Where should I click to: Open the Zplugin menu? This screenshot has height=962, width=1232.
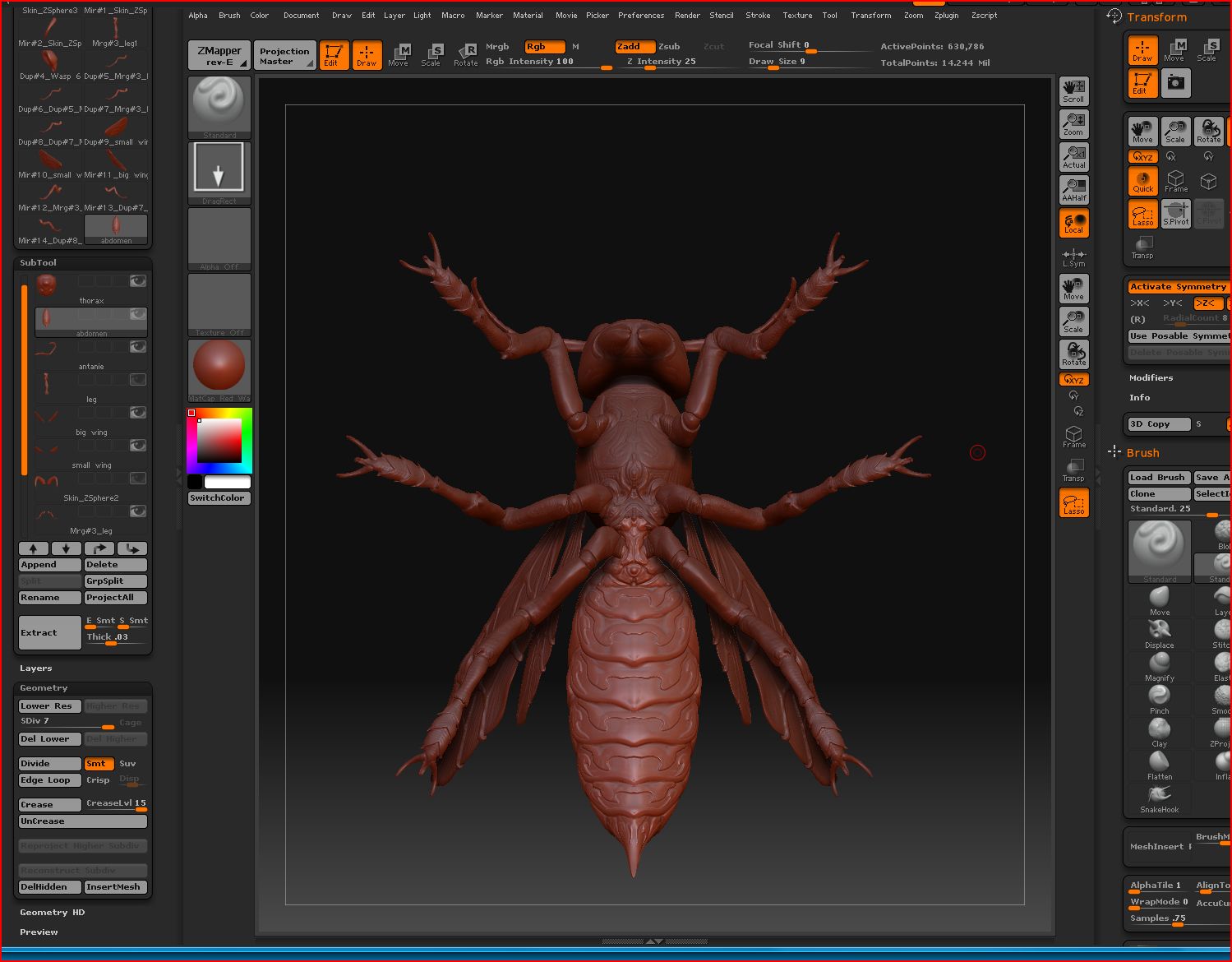coord(946,16)
